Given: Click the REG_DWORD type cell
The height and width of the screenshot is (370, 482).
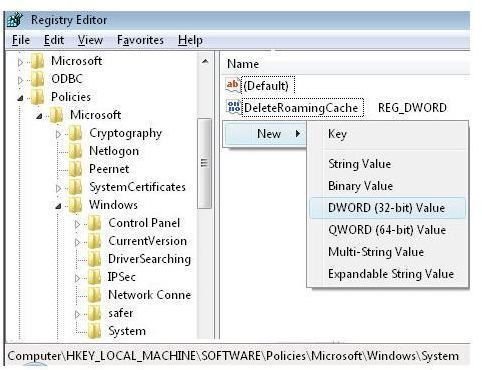Looking at the screenshot, I should 412,108.
